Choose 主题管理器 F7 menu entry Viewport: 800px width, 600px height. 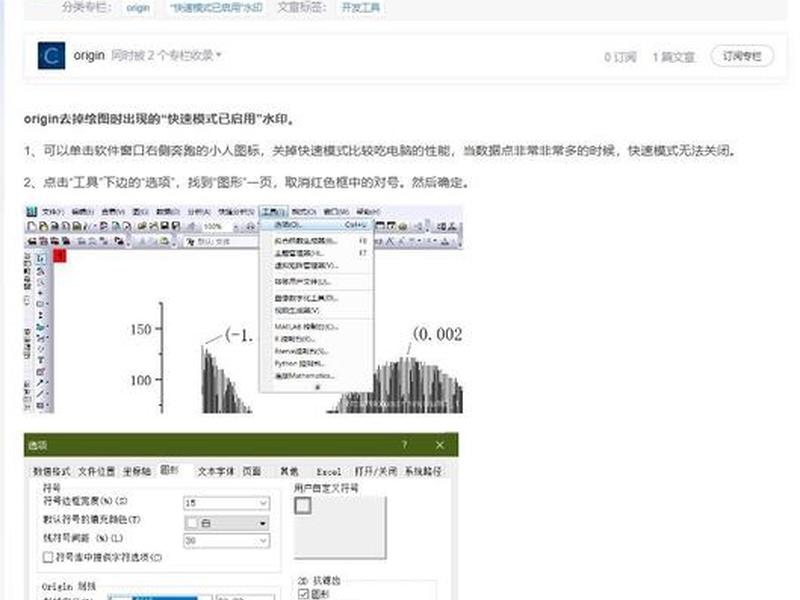317,253
